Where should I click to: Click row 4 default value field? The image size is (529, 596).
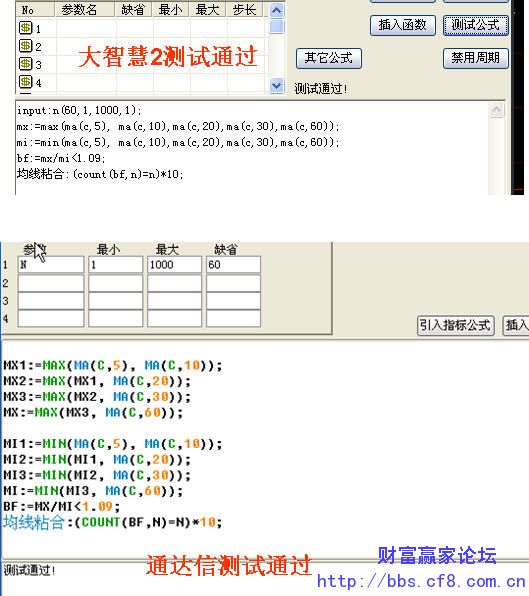(233, 319)
